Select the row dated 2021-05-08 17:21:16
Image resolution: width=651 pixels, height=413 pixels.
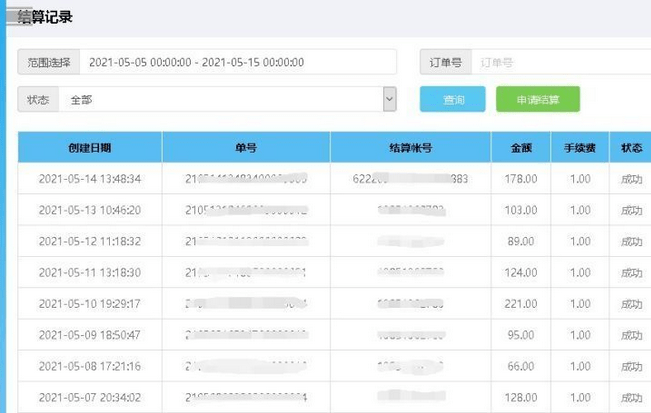[90, 365]
